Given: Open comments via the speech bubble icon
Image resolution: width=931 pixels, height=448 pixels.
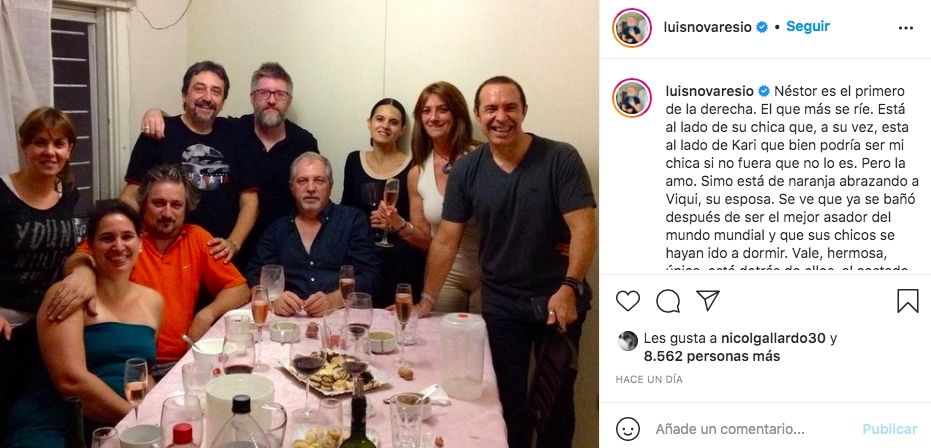Looking at the screenshot, I should [x=668, y=301].
